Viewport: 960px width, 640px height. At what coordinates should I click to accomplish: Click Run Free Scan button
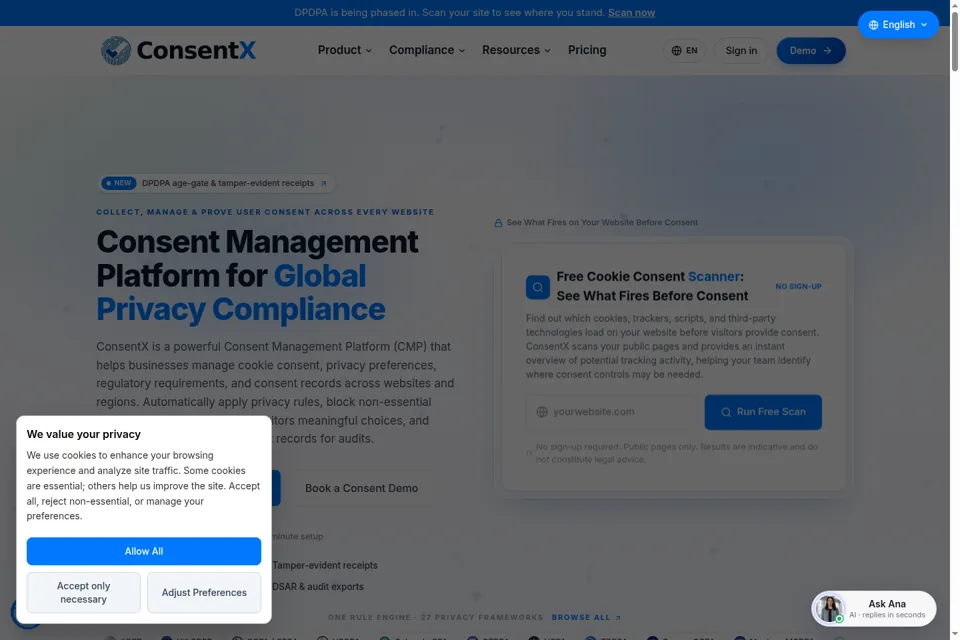(763, 412)
